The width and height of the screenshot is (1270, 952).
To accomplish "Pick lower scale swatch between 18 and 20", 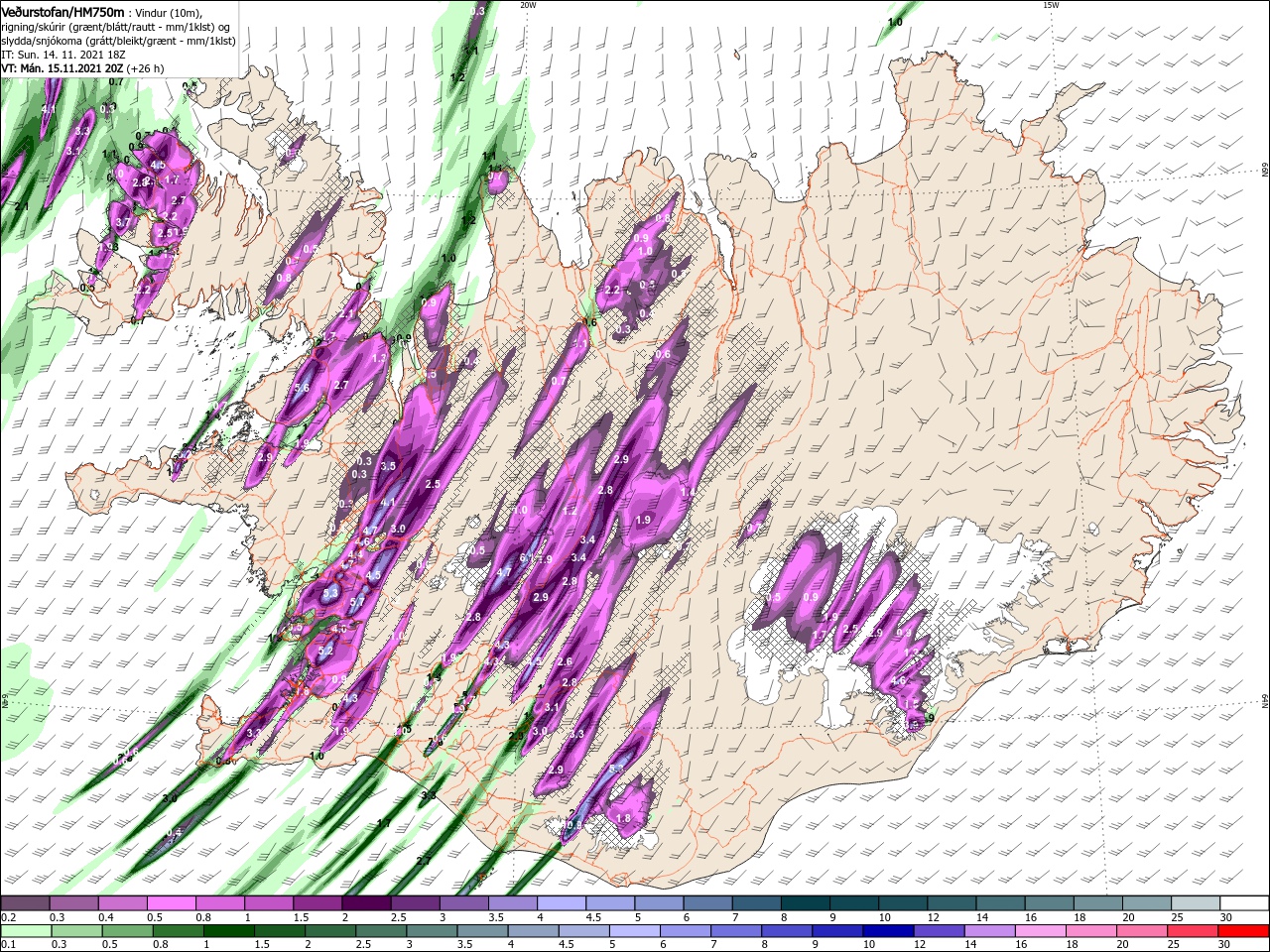I will [1089, 931].
